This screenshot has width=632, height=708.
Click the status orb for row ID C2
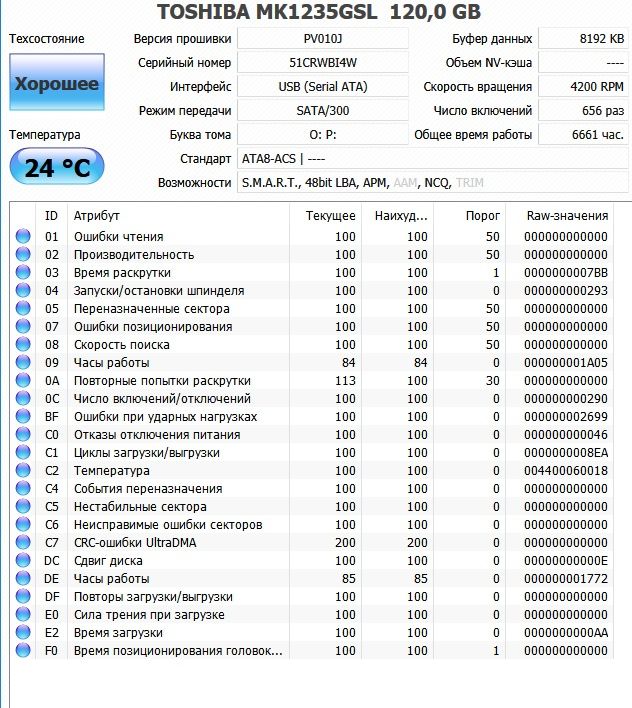(23, 470)
